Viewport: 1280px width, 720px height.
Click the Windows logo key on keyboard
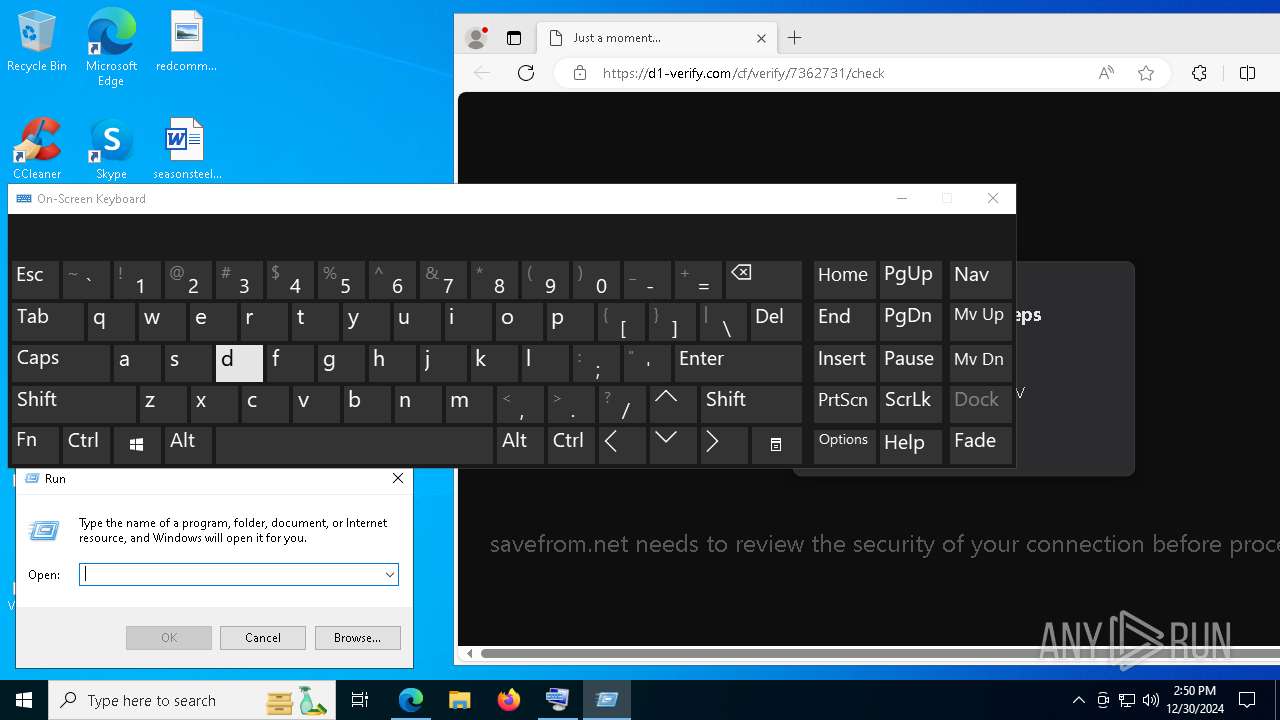(x=137, y=444)
